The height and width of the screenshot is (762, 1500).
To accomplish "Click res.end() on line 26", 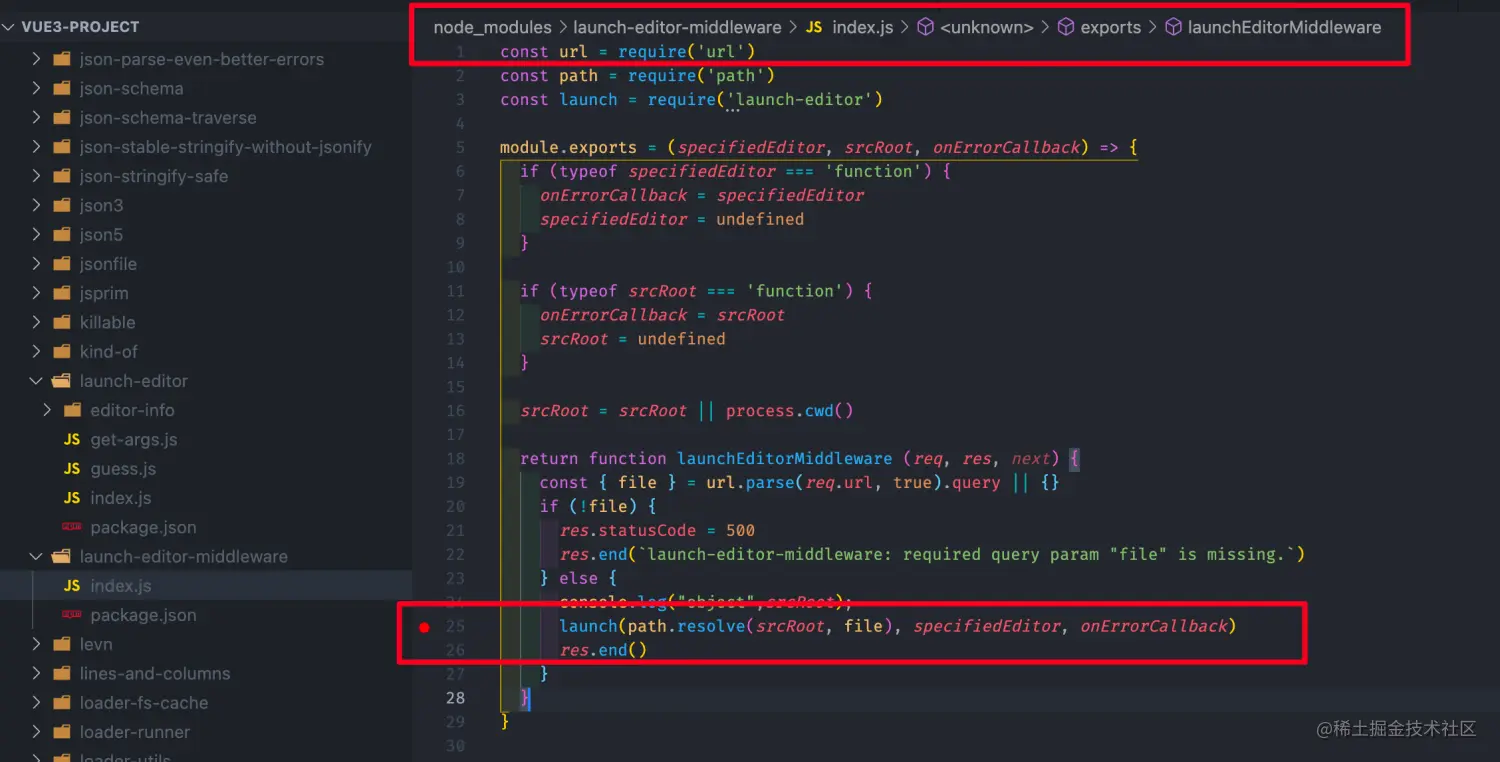I will (603, 651).
